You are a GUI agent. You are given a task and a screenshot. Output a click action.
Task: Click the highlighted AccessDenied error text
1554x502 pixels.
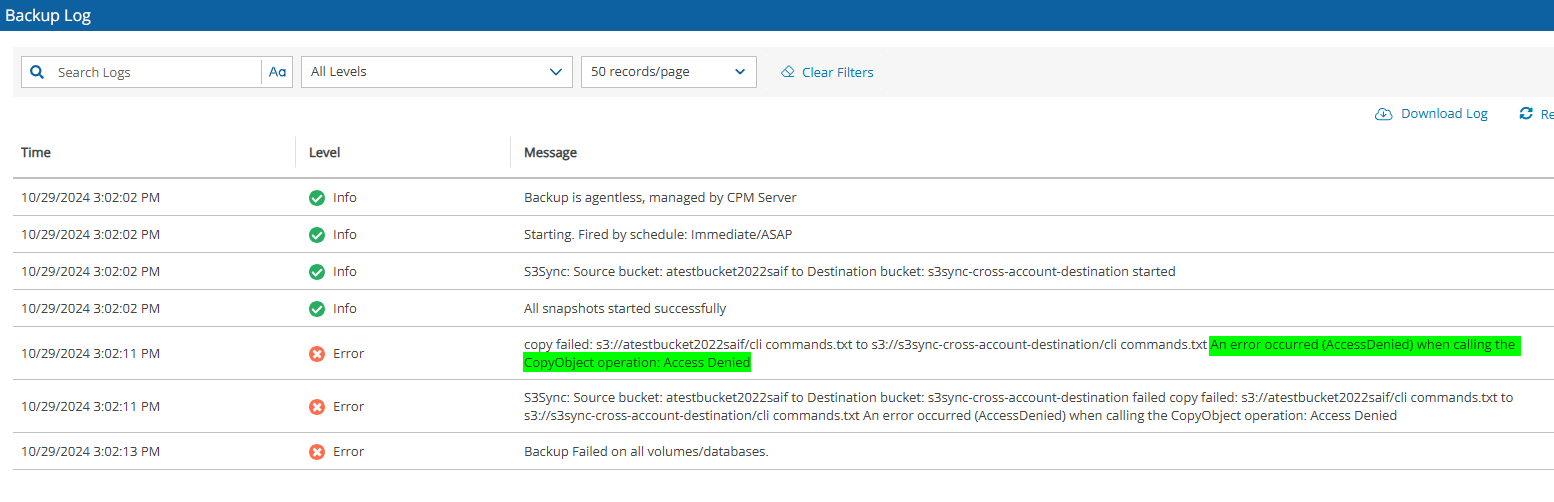1021,354
